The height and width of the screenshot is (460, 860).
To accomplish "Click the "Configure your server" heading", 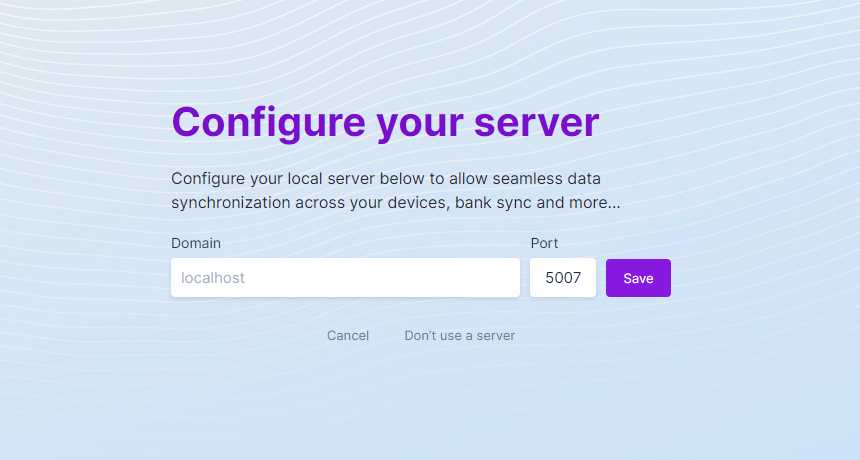I will pyautogui.click(x=385, y=122).
